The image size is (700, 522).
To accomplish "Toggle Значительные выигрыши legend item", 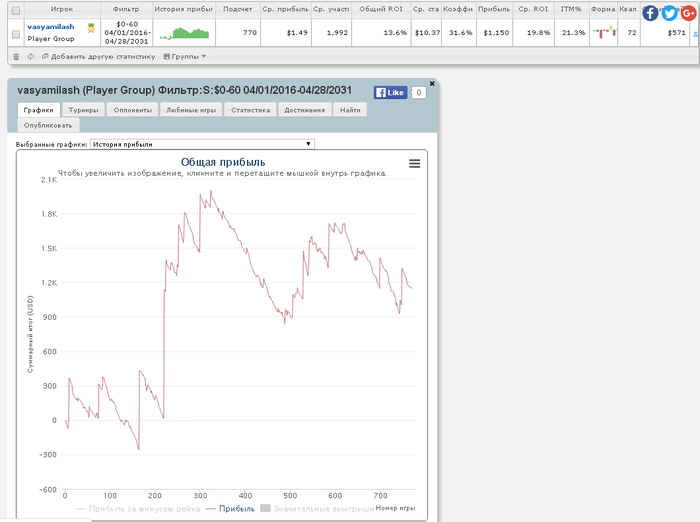I will (x=317, y=509).
